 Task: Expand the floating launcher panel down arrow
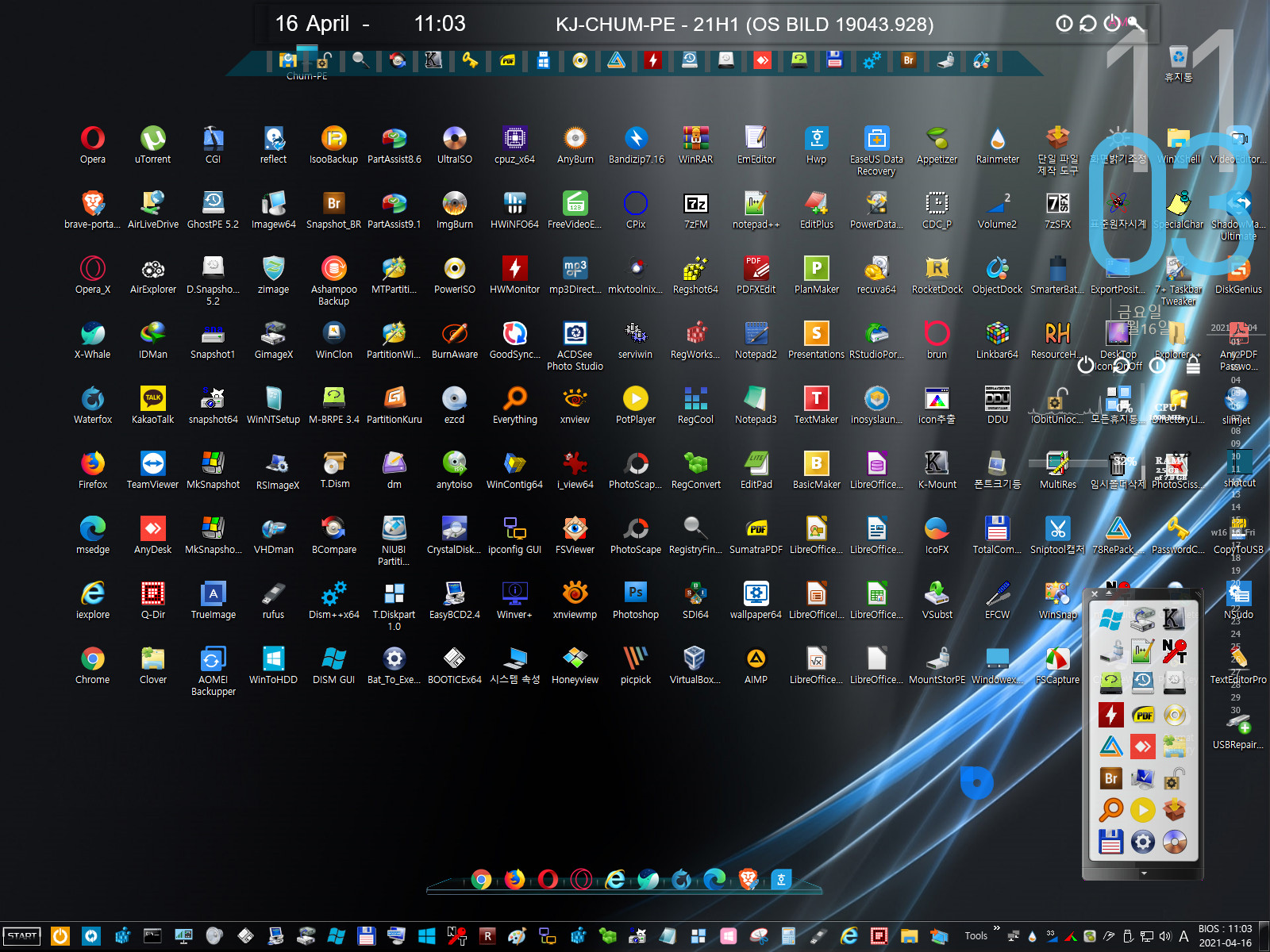coord(1144,873)
